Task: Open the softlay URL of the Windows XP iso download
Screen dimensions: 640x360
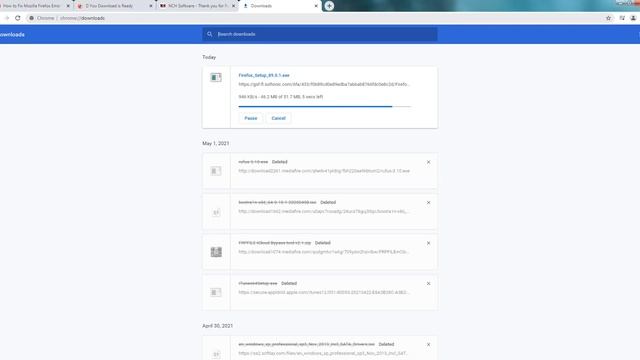Action: point(323,353)
